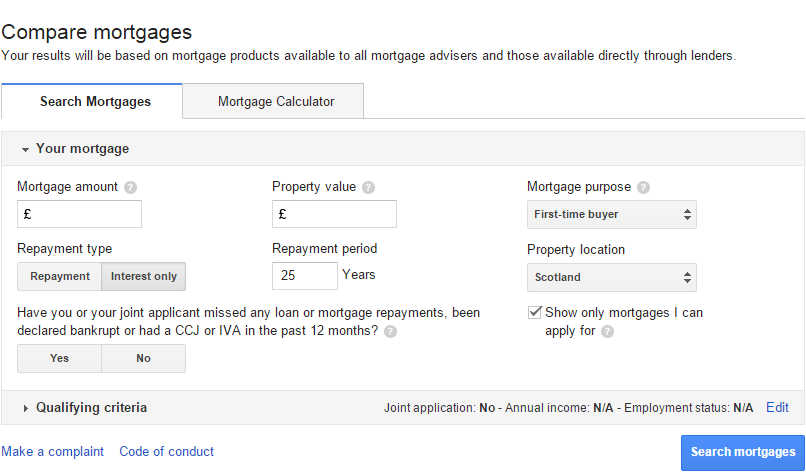This screenshot has width=806, height=473.
Task: Choose Interest only repayment type
Action: 144,277
